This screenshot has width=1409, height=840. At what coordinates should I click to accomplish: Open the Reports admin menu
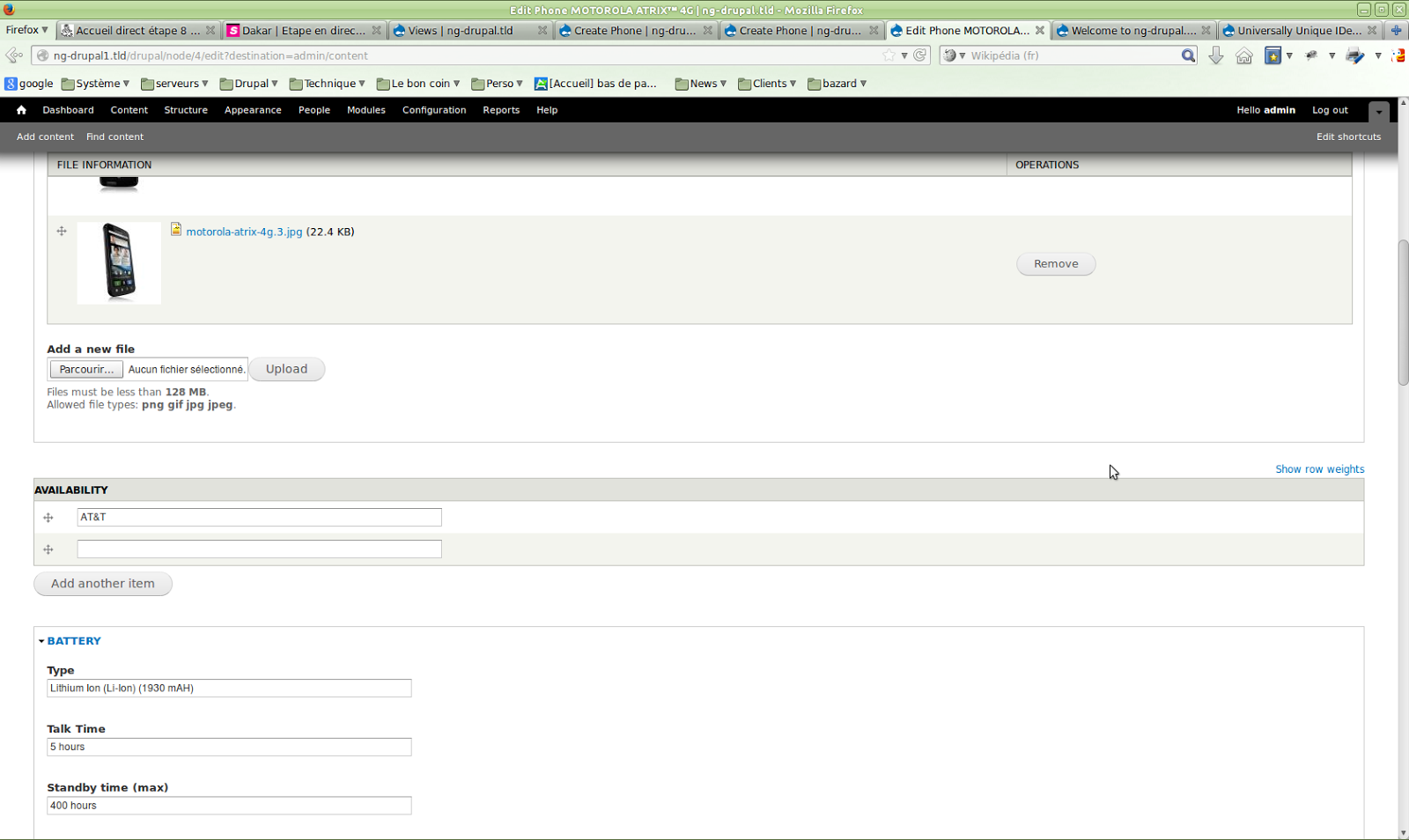point(501,110)
